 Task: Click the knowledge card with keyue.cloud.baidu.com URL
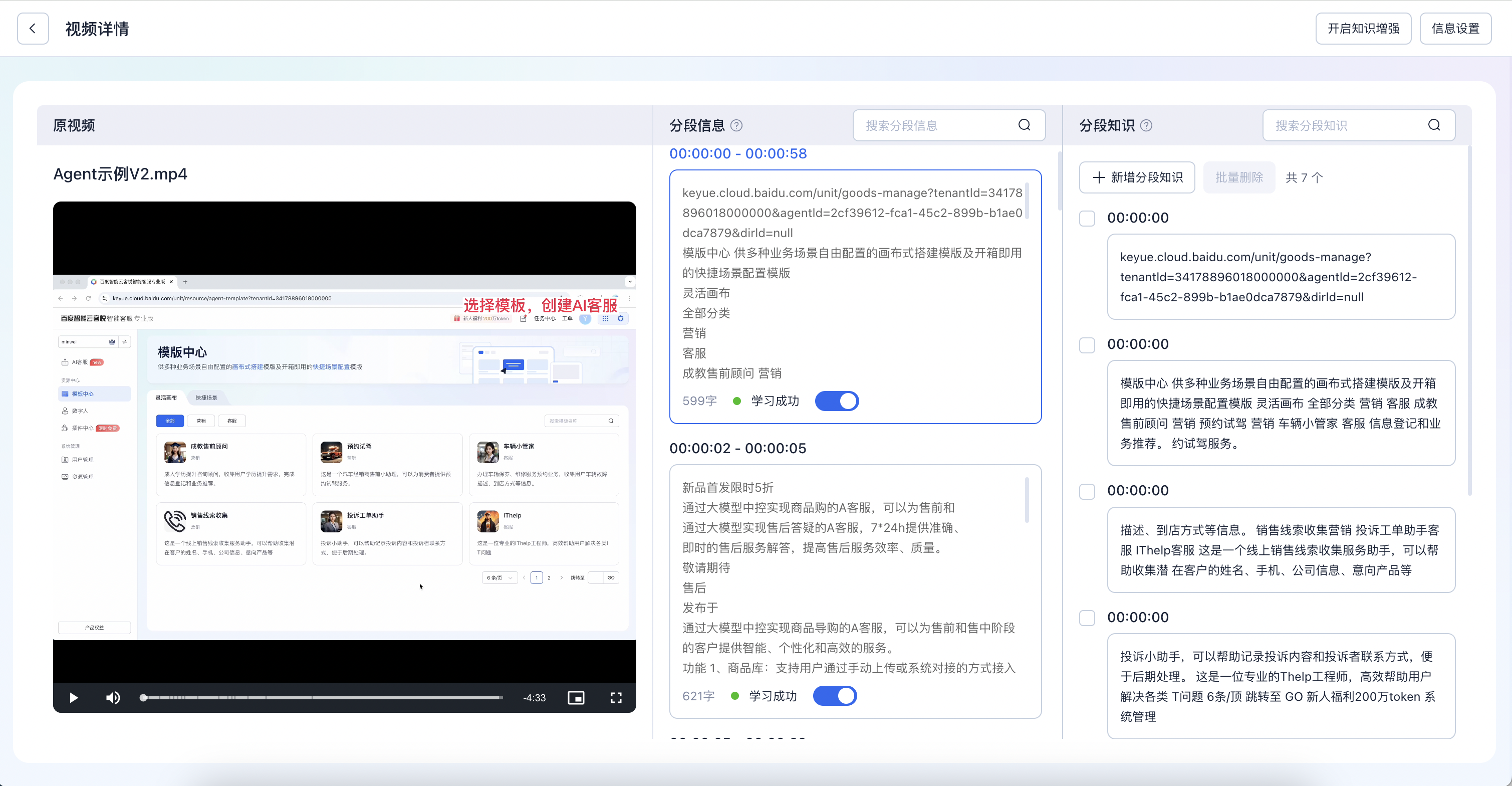[x=1281, y=277]
